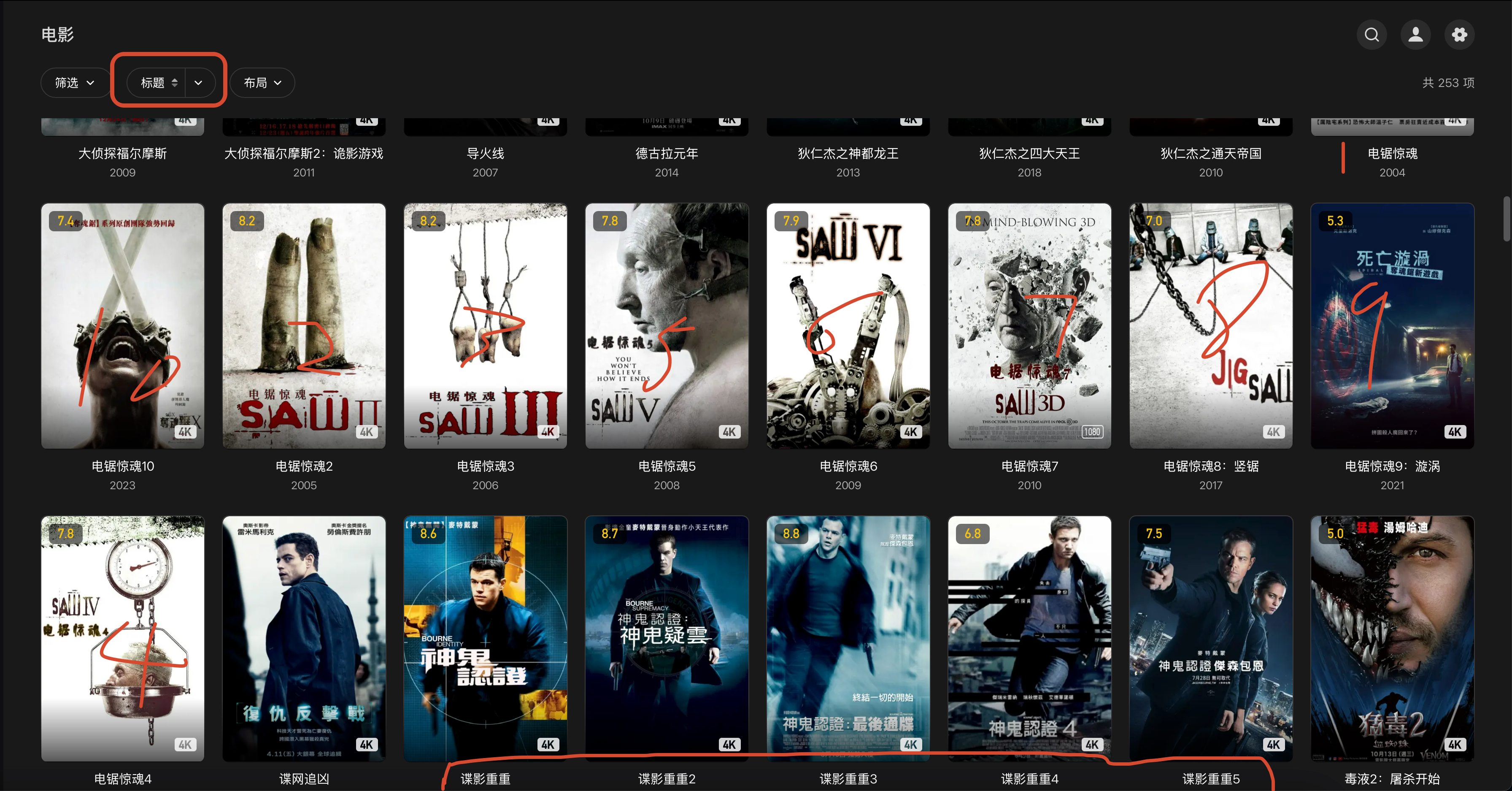Open the 电锯惊魂9：漩涡 poster
1512x791 pixels.
pyautogui.click(x=1392, y=326)
